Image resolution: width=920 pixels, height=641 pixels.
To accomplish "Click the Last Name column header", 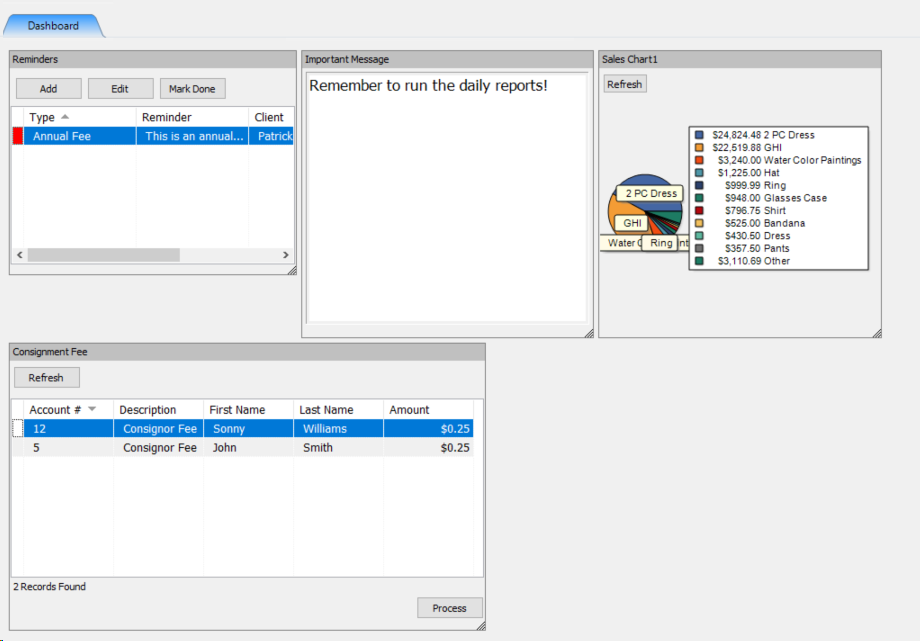I will pos(339,410).
